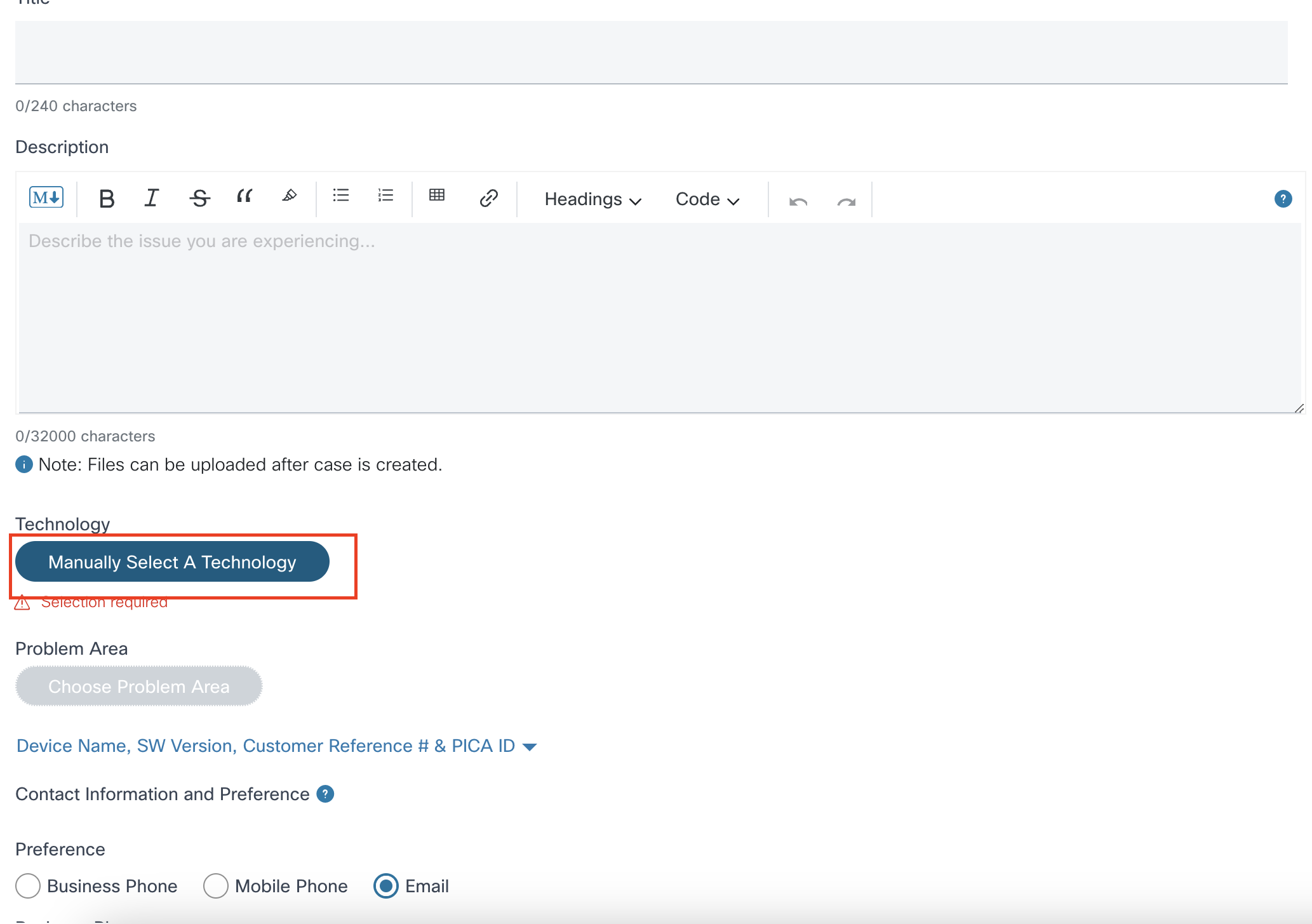1312x924 pixels.
Task: Insert a bulleted list
Action: (341, 196)
